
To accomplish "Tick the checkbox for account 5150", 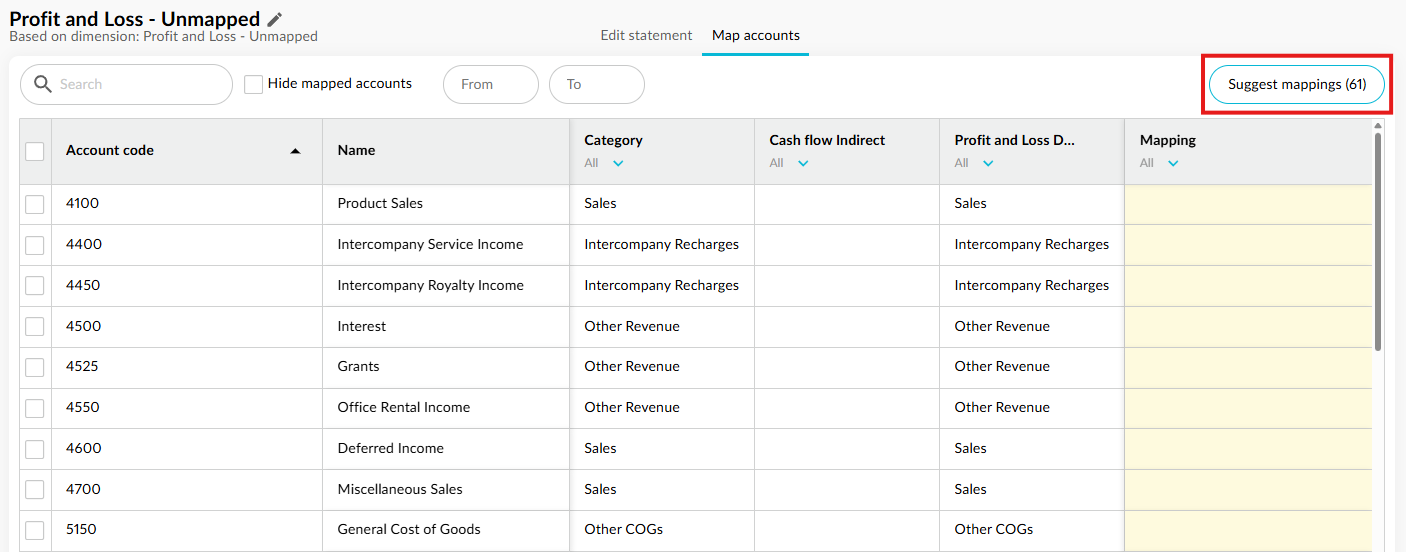I will [x=35, y=530].
